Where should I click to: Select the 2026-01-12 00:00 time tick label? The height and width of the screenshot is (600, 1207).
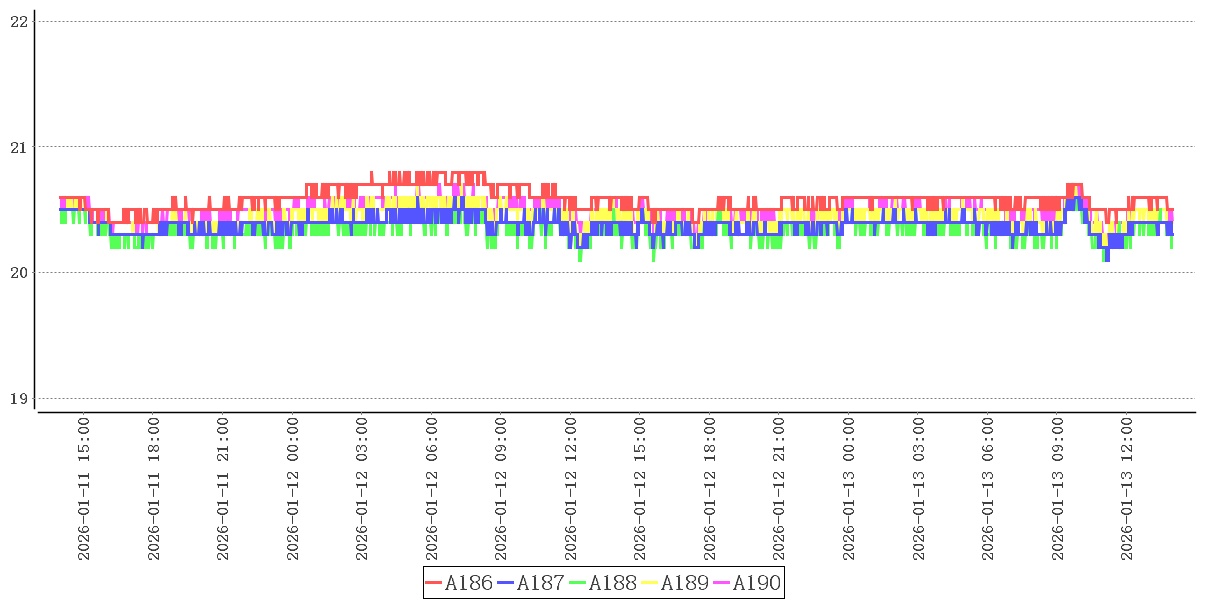[293, 489]
